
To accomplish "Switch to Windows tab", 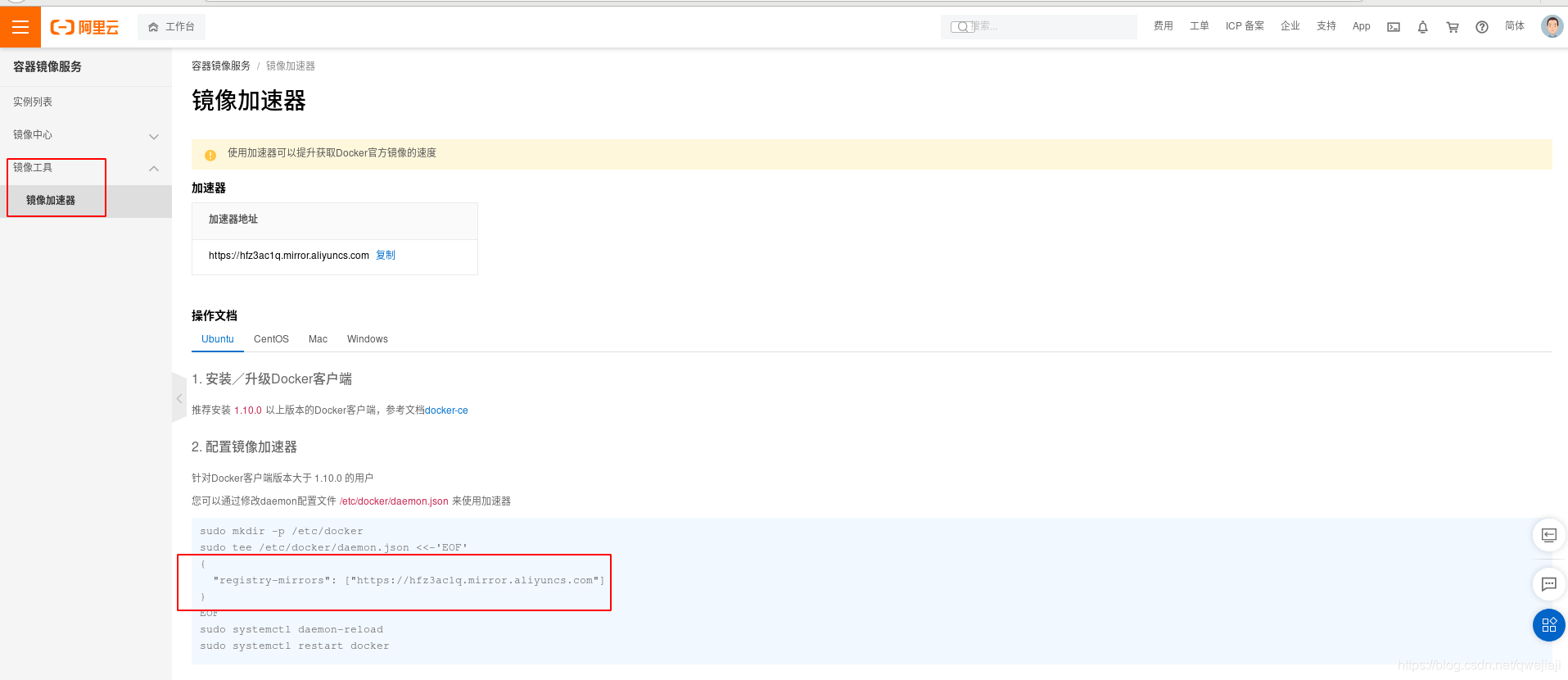I will point(368,339).
